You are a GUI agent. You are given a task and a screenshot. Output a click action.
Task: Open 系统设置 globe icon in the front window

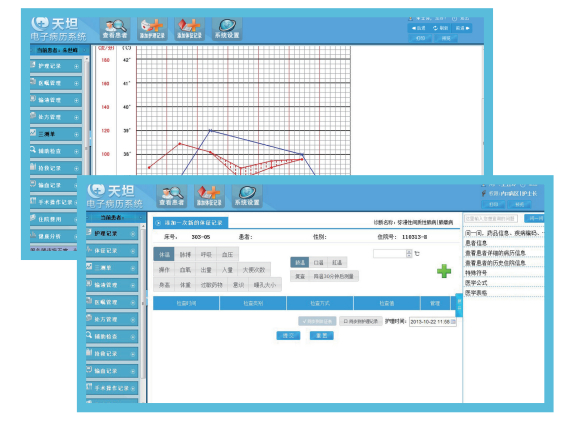[247, 196]
